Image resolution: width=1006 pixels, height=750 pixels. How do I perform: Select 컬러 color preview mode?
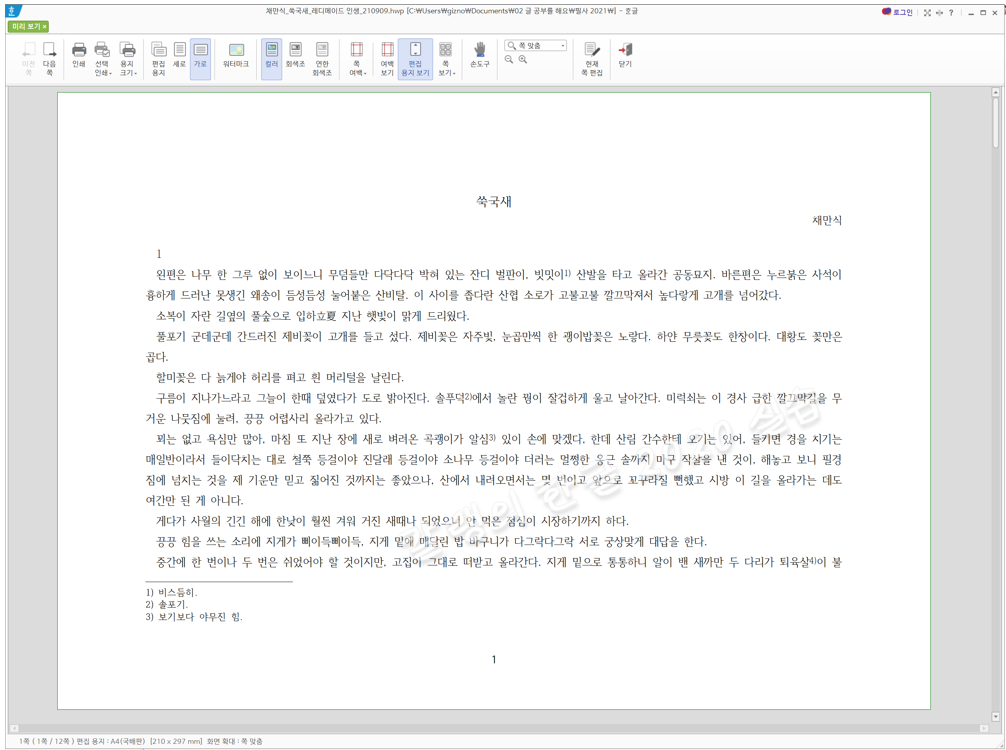pos(271,58)
